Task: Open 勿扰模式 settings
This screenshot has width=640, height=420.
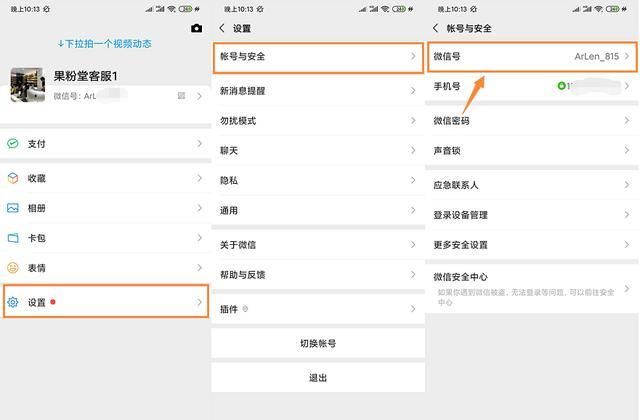Action: [x=318, y=121]
